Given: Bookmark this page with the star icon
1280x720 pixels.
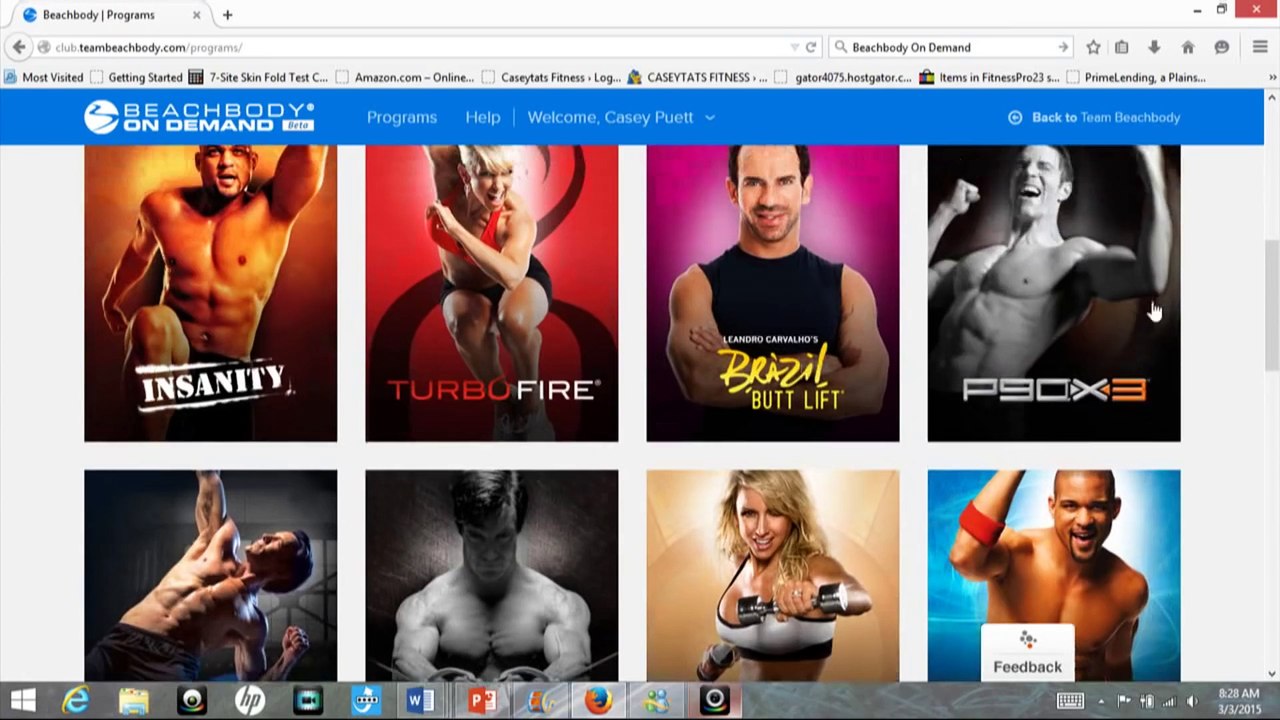Looking at the screenshot, I should 1093,47.
